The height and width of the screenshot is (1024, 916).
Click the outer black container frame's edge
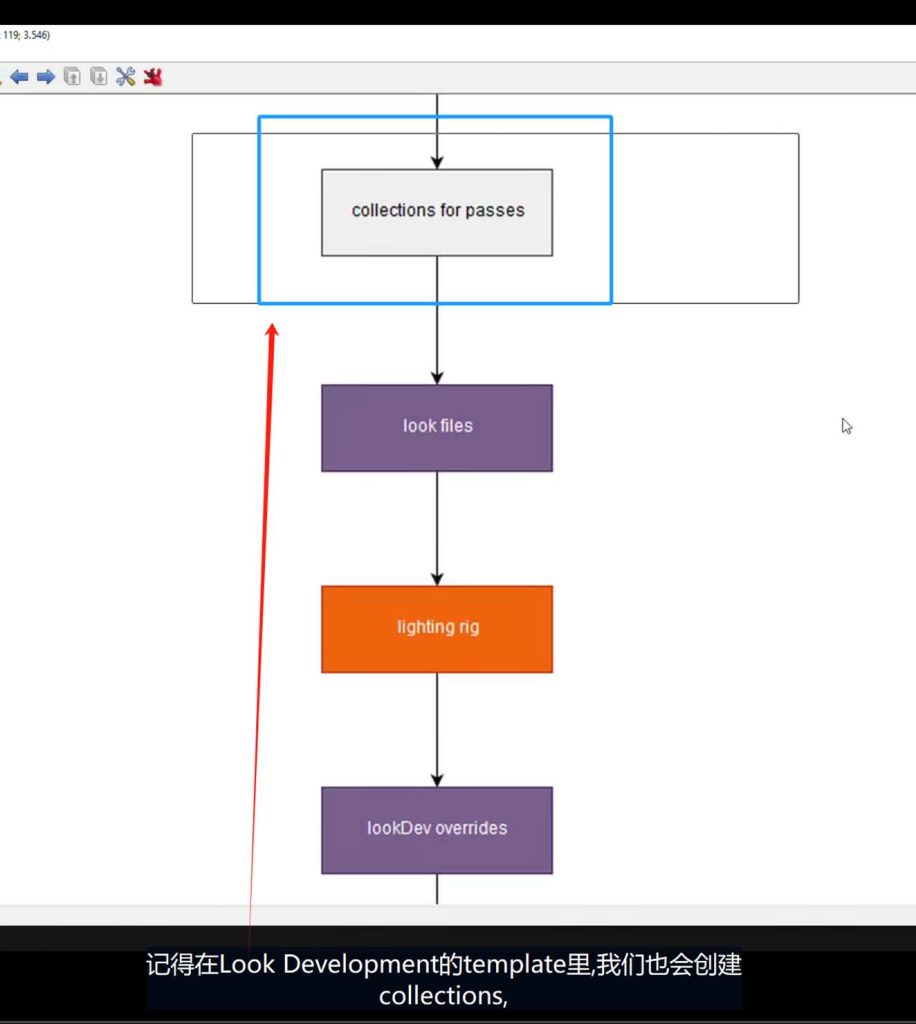pyautogui.click(x=798, y=220)
